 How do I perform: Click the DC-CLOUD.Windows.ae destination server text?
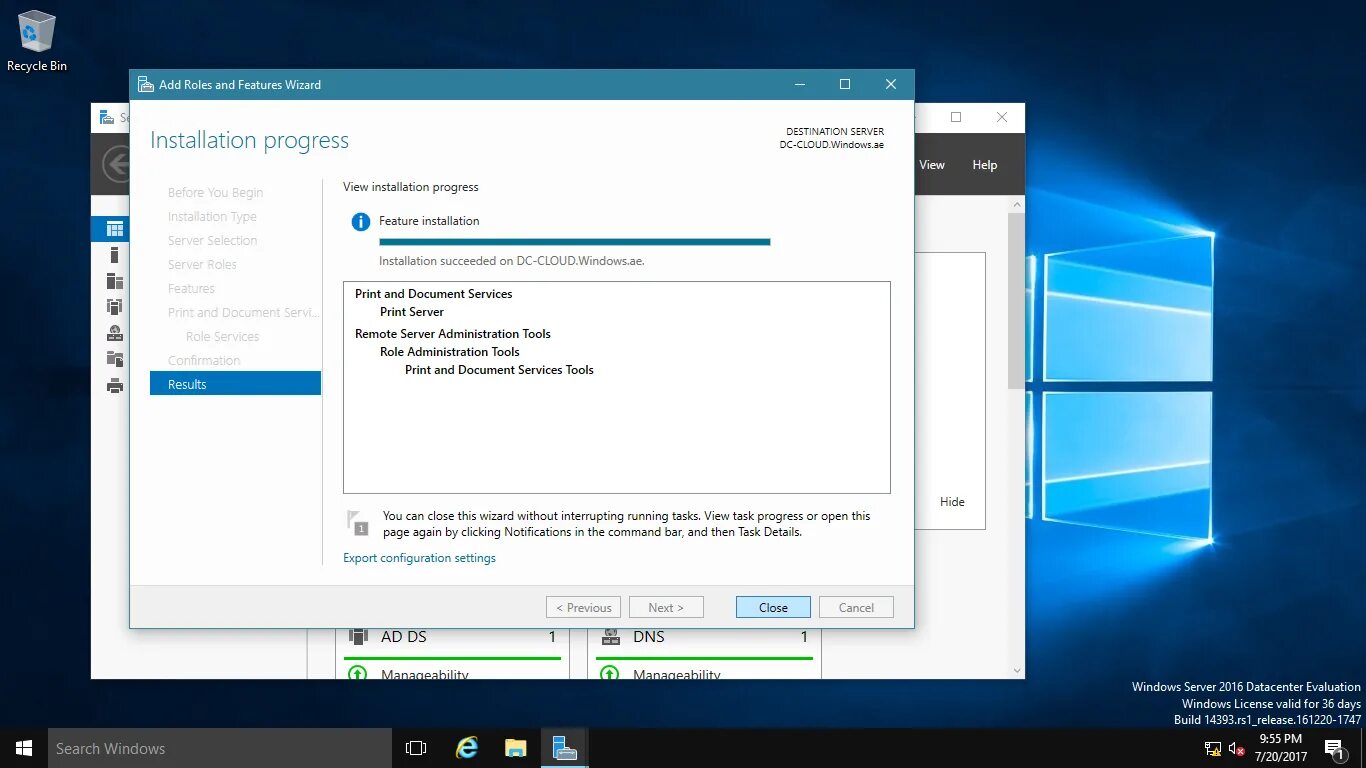click(x=832, y=145)
